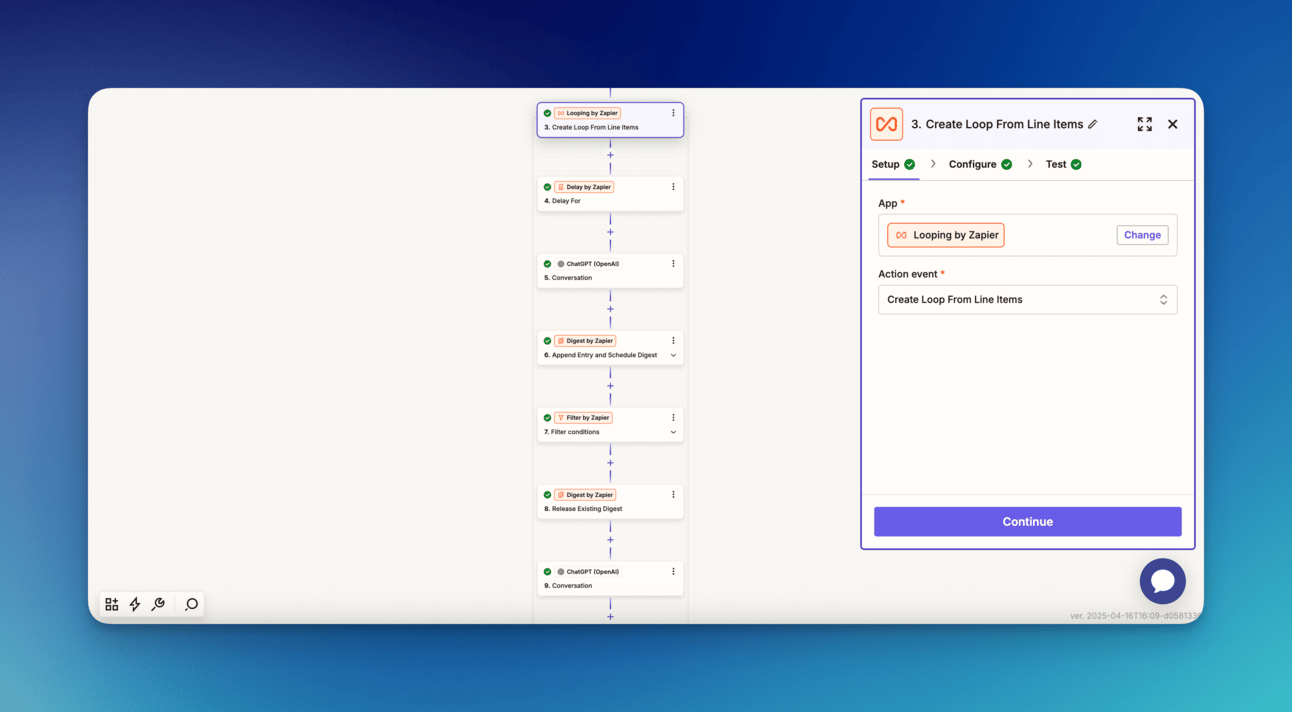Viewport: 1292px width, 712px height.
Task: Select step 9 Conversation title
Action: [x=568, y=586]
